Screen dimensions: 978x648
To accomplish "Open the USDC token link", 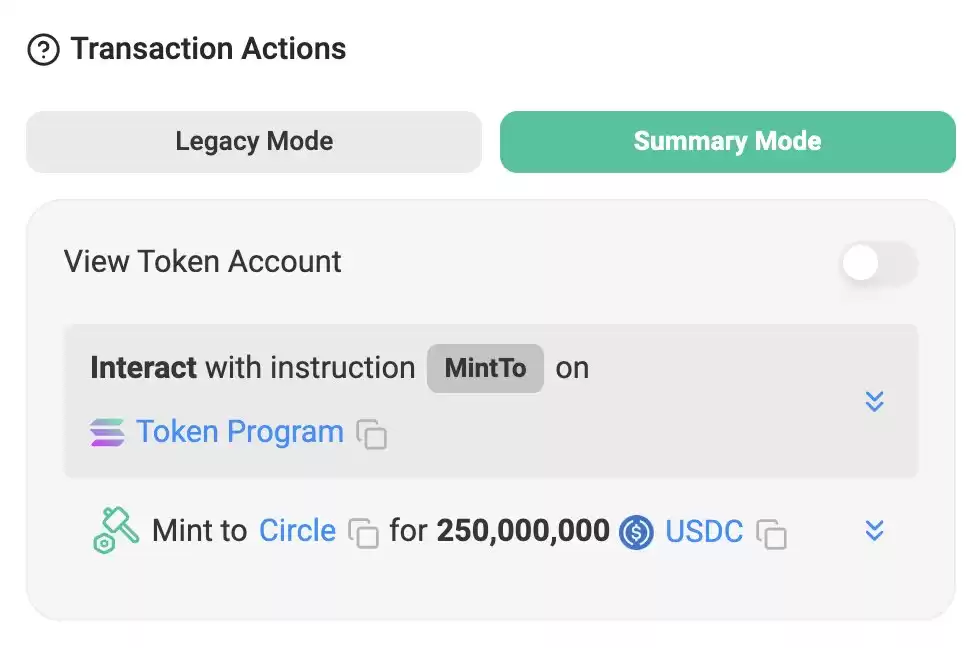I will (x=704, y=532).
